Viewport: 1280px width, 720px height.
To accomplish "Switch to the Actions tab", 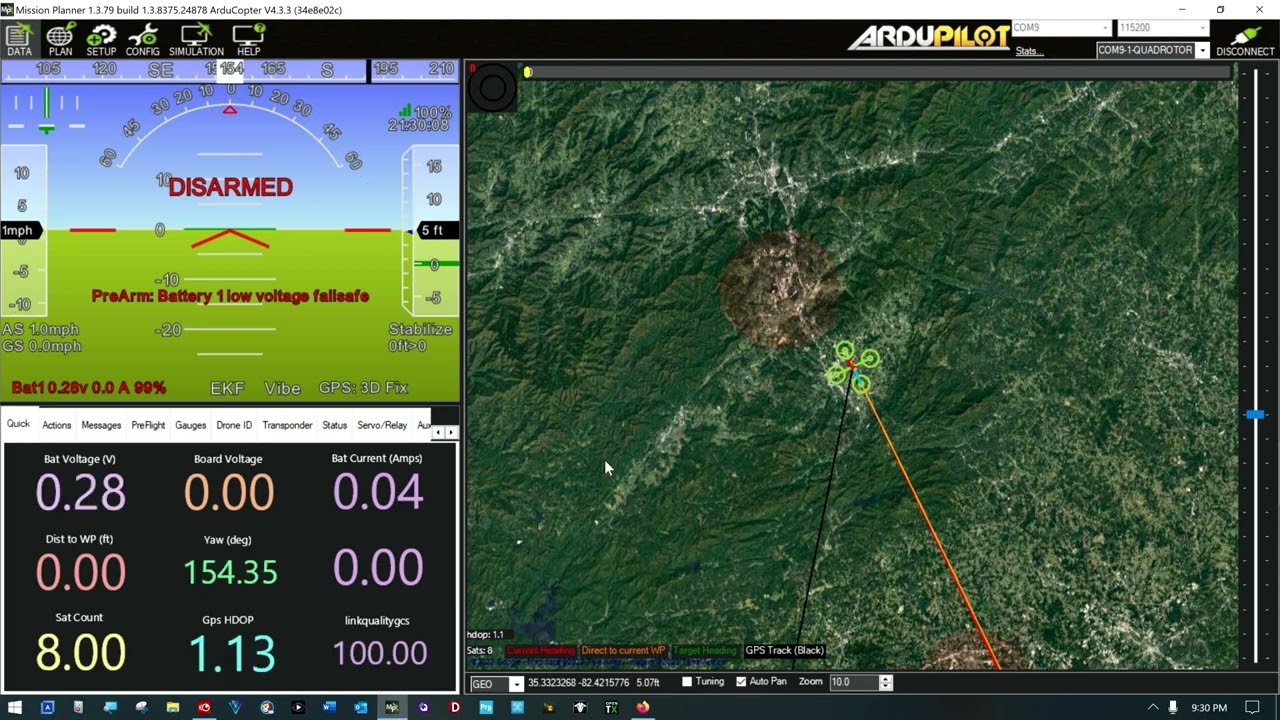I will coord(56,425).
